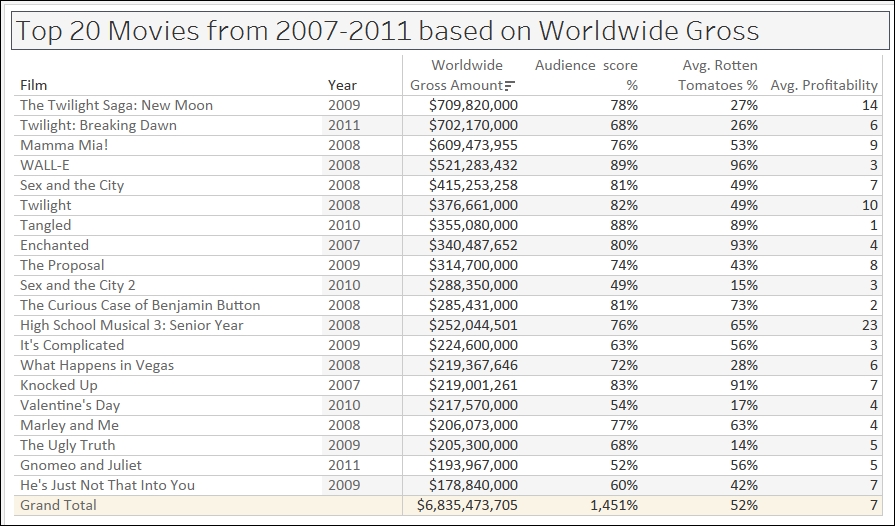895x526 pixels.
Task: Click the Worldwide Gross Amount header
Action: tap(462, 75)
